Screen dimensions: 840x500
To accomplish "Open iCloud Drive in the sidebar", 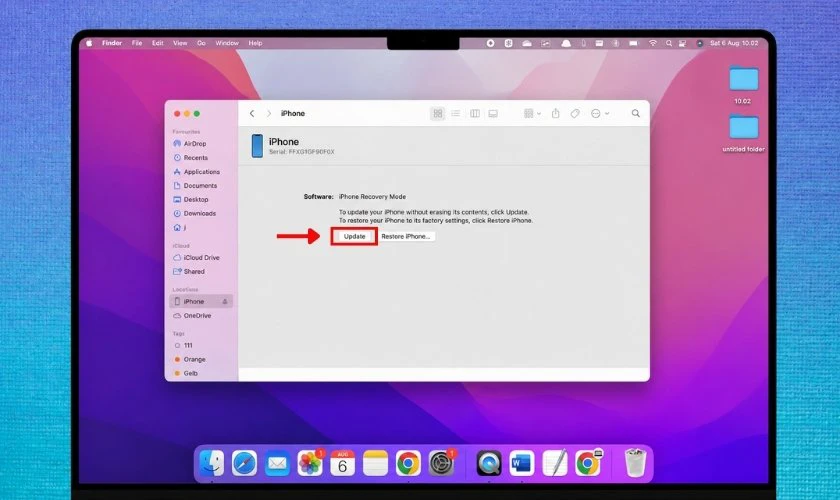I will point(201,257).
